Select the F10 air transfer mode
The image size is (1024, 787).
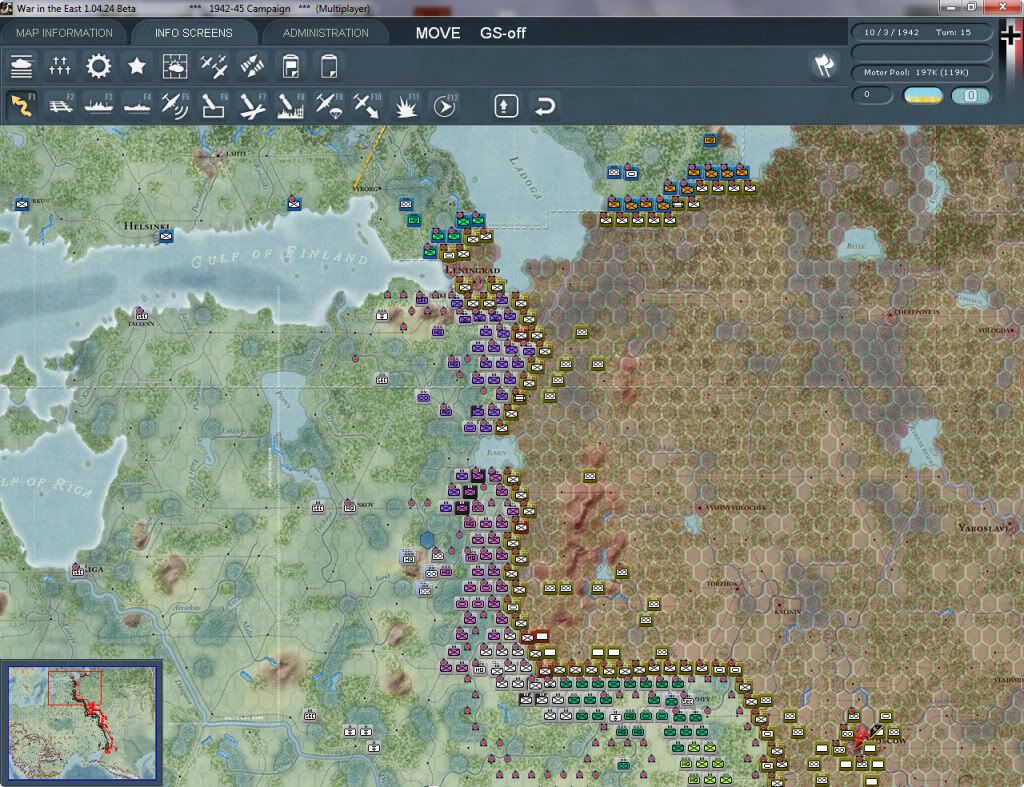[x=367, y=106]
